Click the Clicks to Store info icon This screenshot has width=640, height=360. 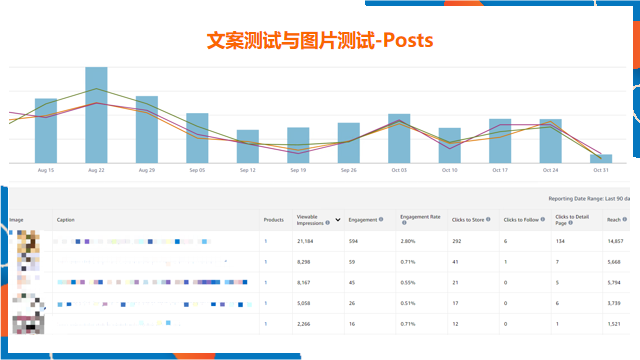click(x=488, y=220)
